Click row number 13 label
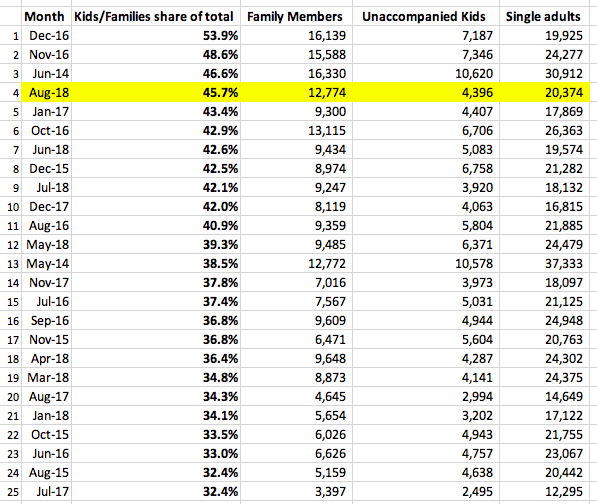 (13, 264)
